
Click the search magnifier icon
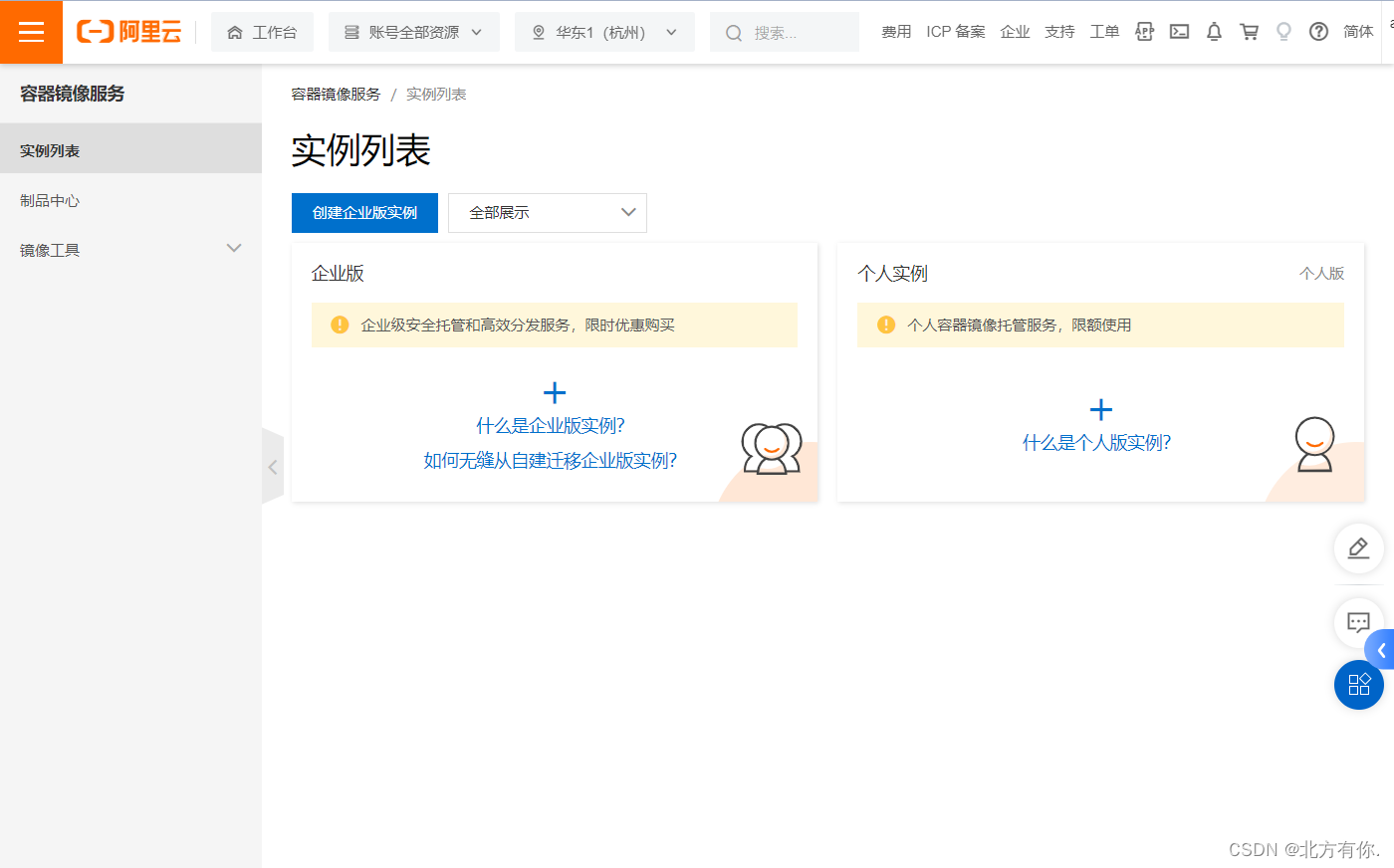734,33
